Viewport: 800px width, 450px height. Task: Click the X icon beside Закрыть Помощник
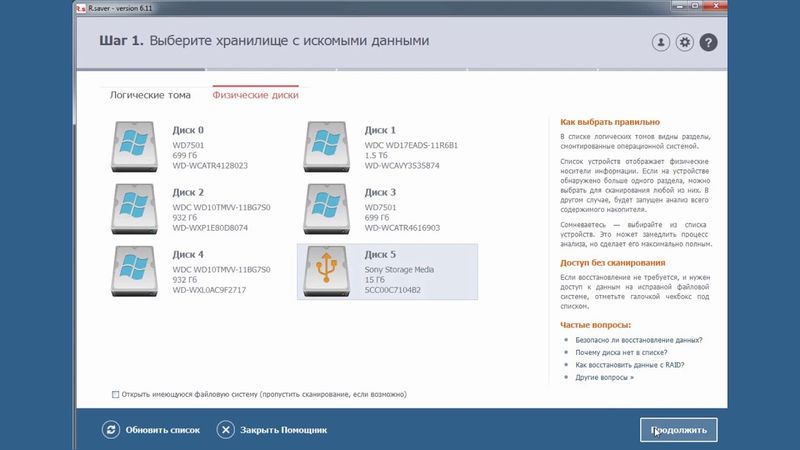point(226,430)
